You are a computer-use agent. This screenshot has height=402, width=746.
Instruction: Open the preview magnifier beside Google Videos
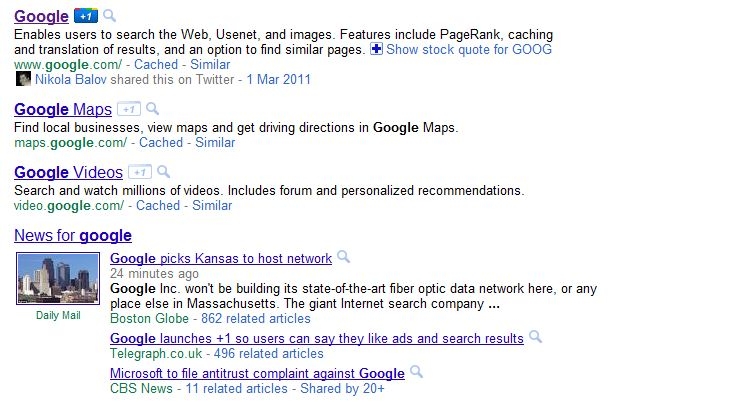coord(163,172)
